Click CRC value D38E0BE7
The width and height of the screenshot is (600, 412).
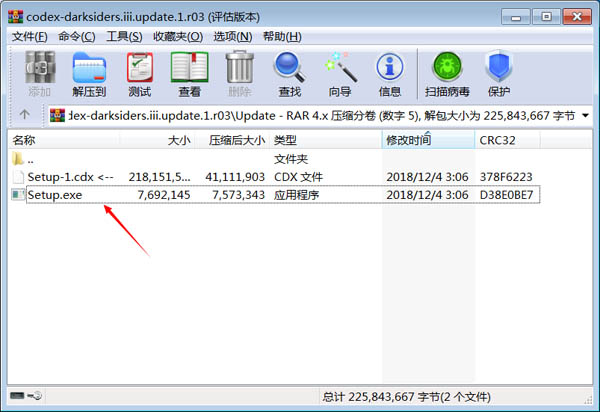(506, 195)
